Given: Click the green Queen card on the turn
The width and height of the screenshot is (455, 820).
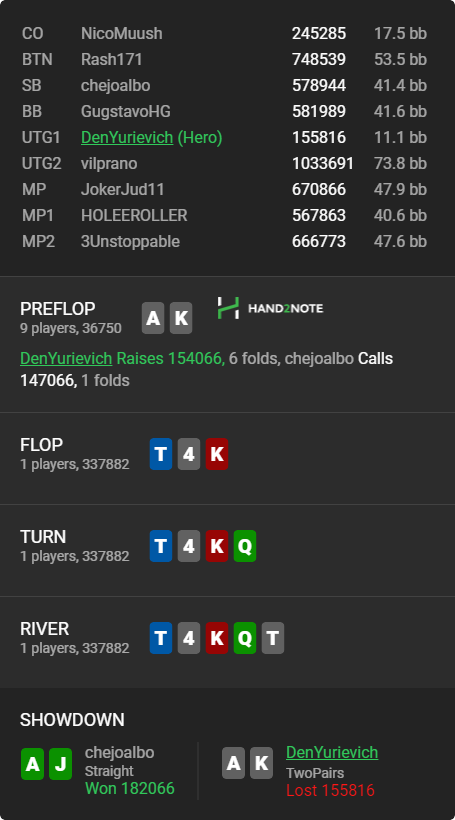Looking at the screenshot, I should [x=245, y=546].
